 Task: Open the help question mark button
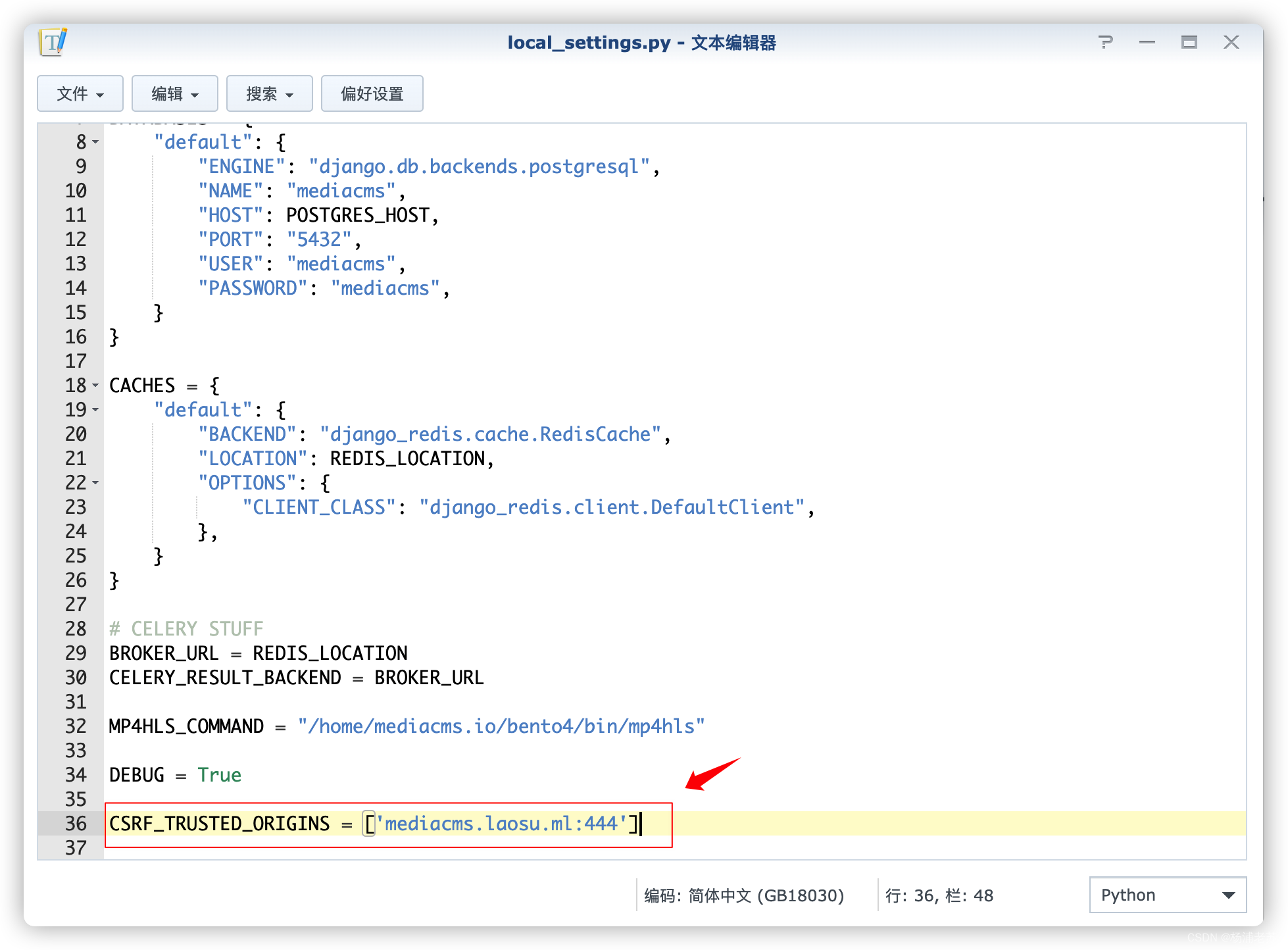[1106, 43]
